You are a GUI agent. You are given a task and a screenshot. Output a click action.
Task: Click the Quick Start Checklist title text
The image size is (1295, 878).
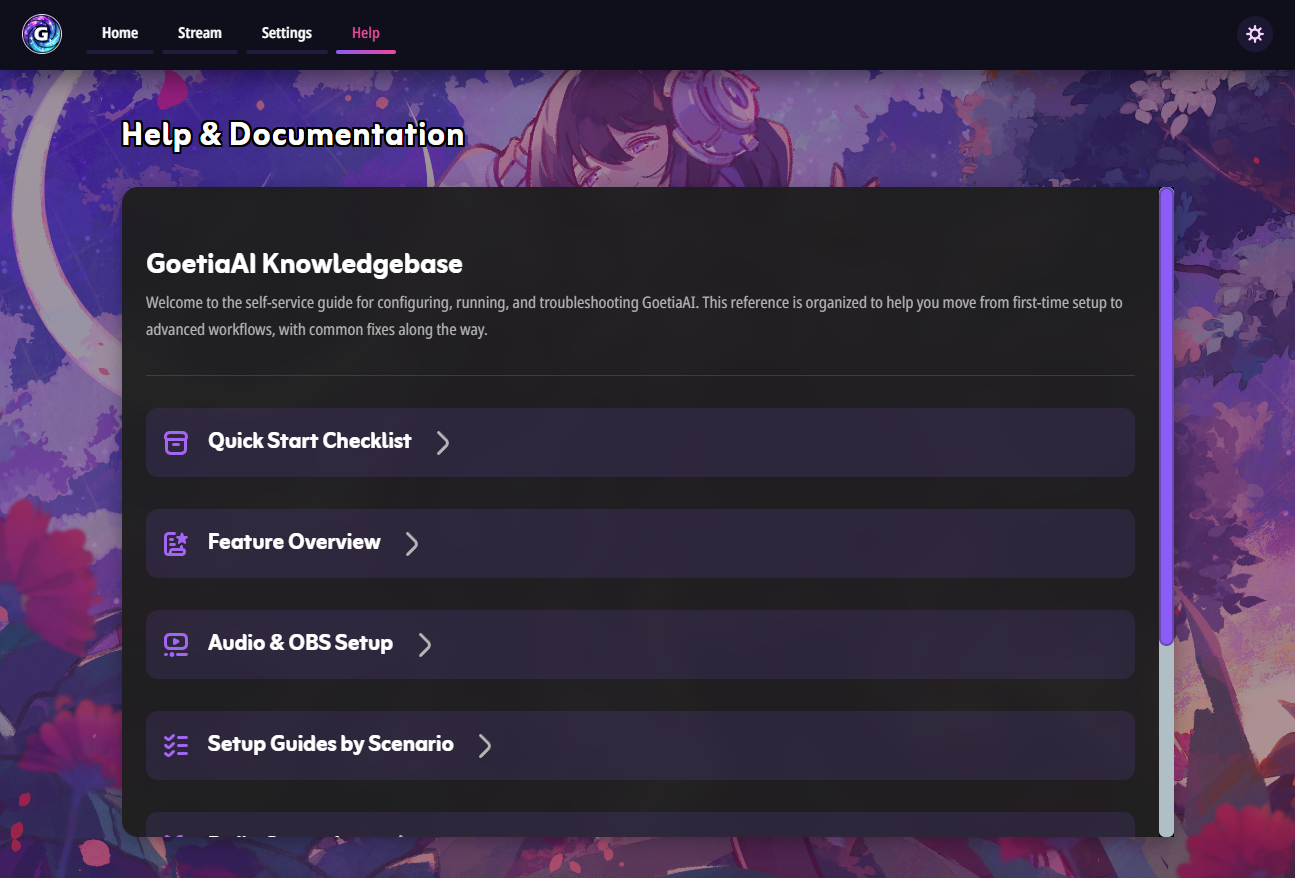pos(309,441)
